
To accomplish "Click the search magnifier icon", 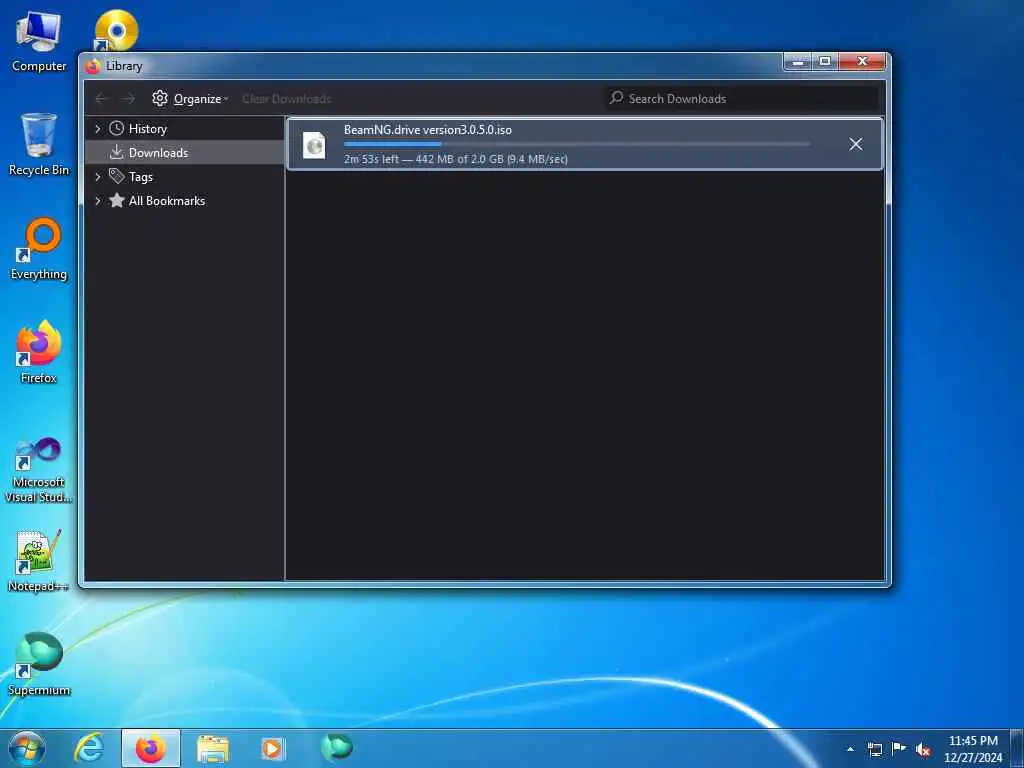I will [x=616, y=98].
